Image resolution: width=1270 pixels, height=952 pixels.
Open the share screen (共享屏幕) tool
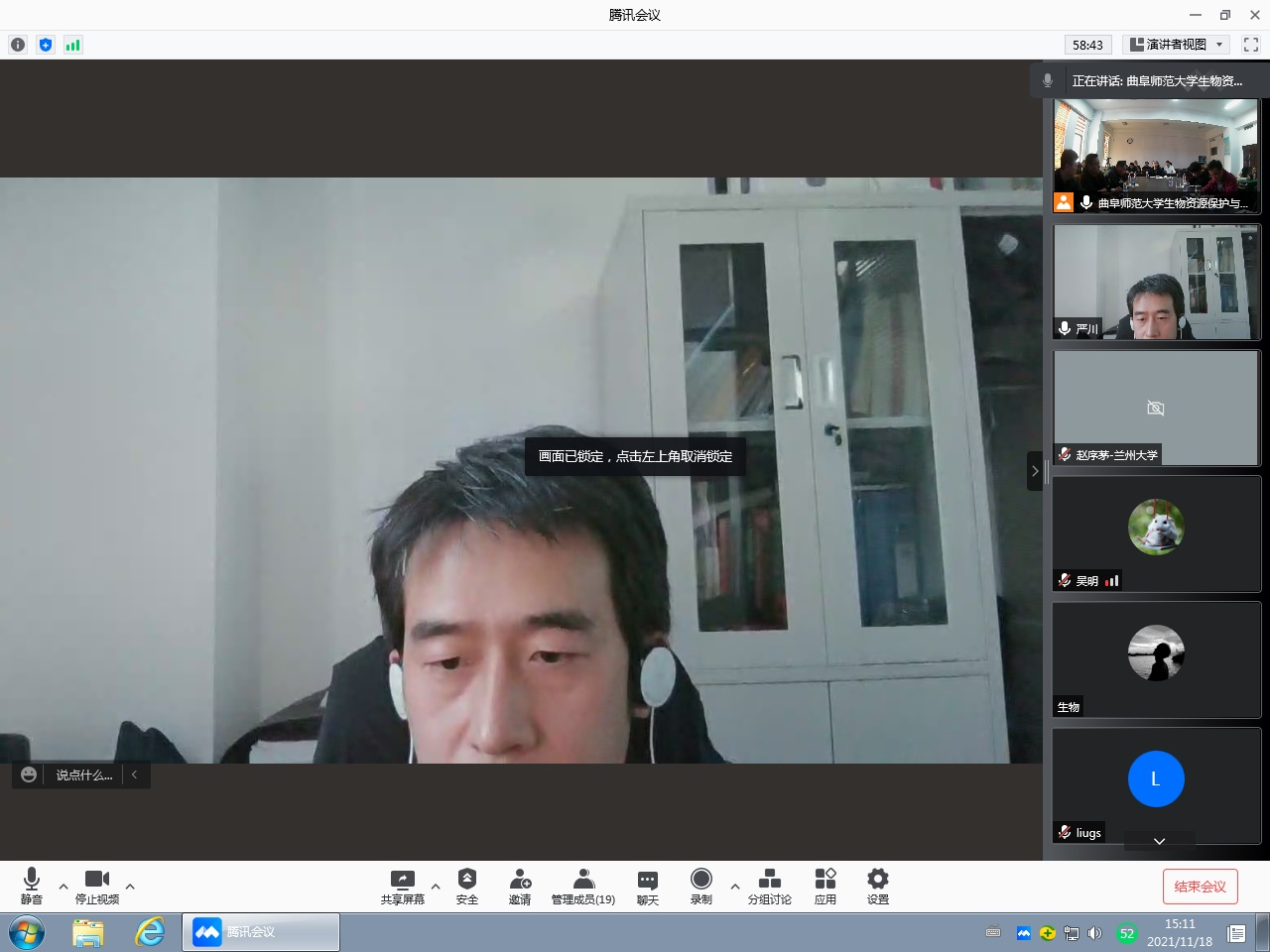click(x=402, y=886)
